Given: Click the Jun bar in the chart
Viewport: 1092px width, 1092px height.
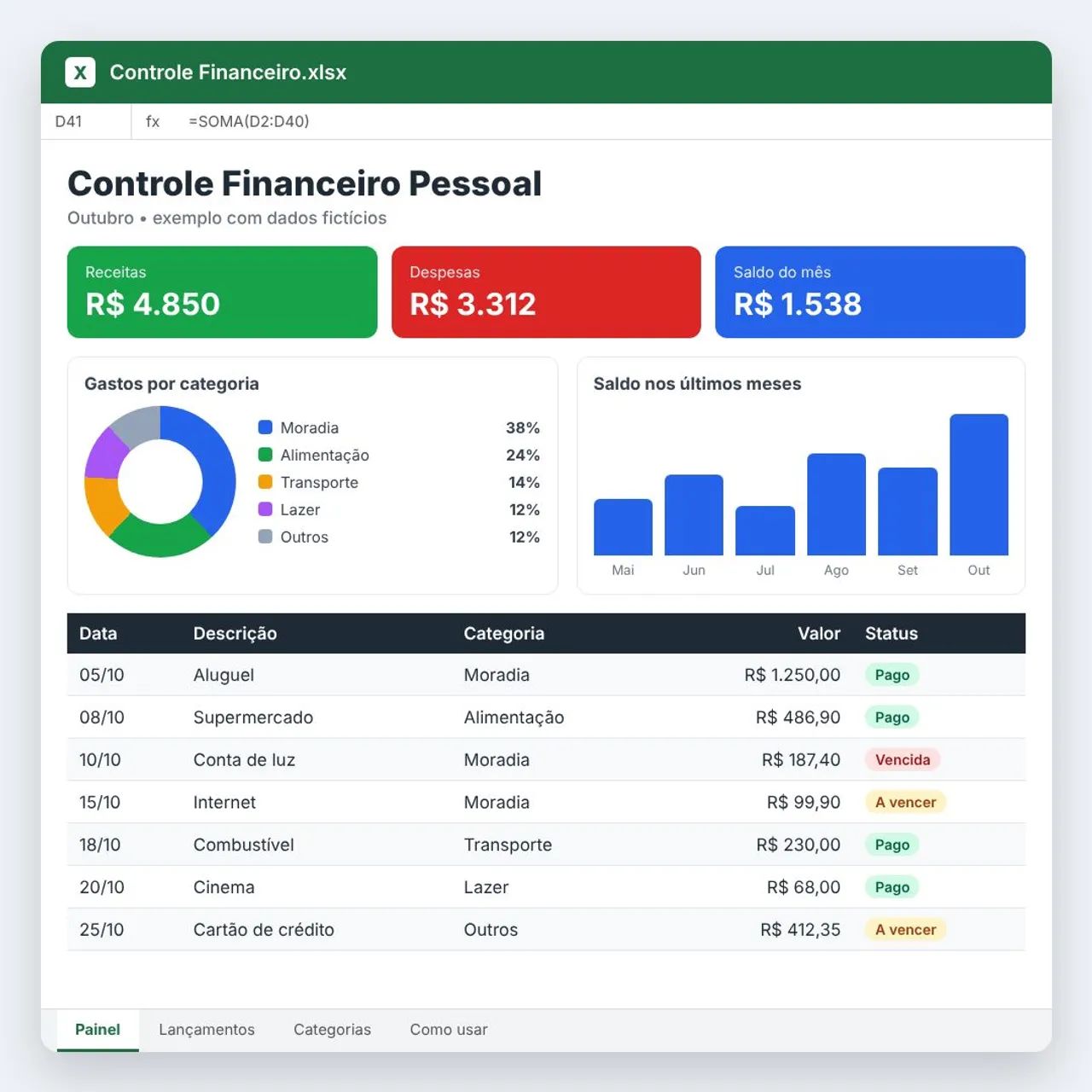Looking at the screenshot, I should coord(694,515).
